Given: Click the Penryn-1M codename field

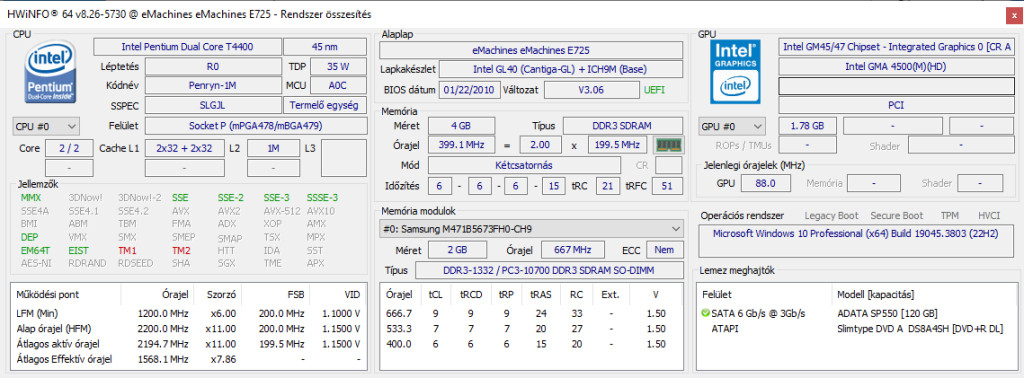Looking at the screenshot, I should pyautogui.click(x=213, y=86).
